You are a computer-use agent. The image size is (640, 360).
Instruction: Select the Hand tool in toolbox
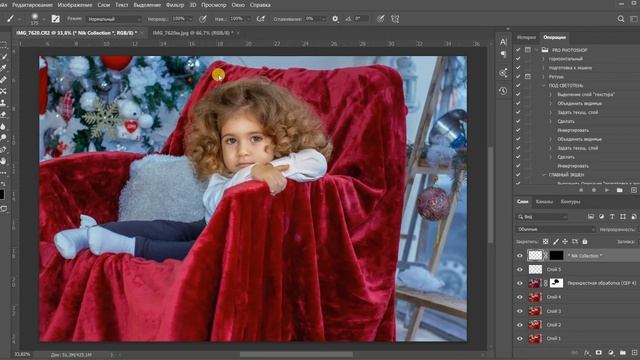4,161
